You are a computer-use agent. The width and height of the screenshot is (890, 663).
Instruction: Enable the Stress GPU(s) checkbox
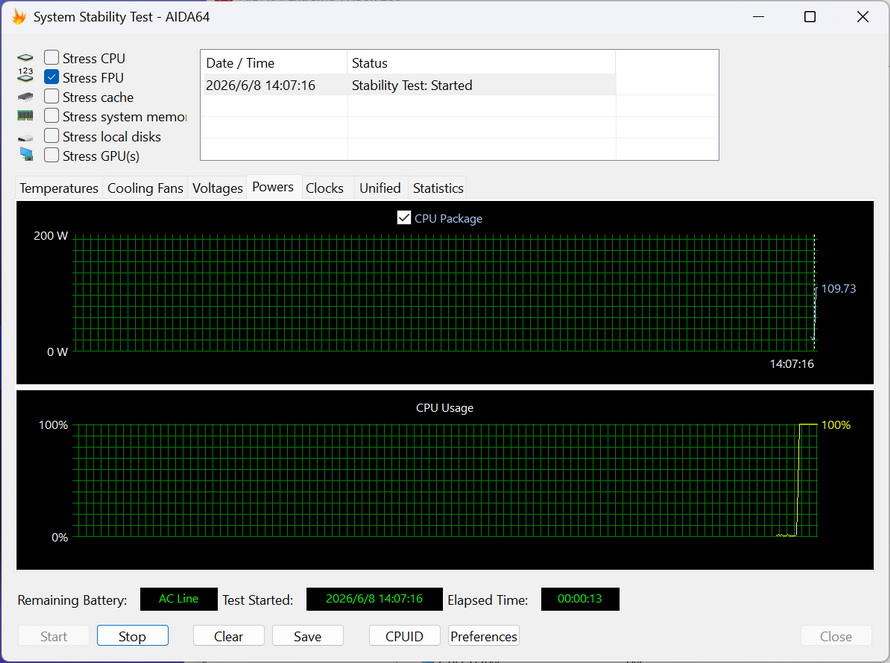point(51,155)
